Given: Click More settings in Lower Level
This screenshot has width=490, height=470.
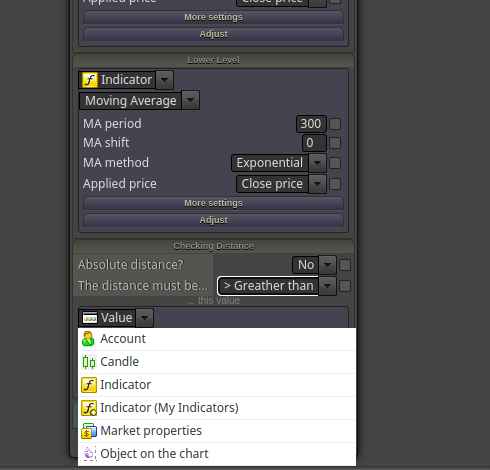Looking at the screenshot, I should coord(213,203).
